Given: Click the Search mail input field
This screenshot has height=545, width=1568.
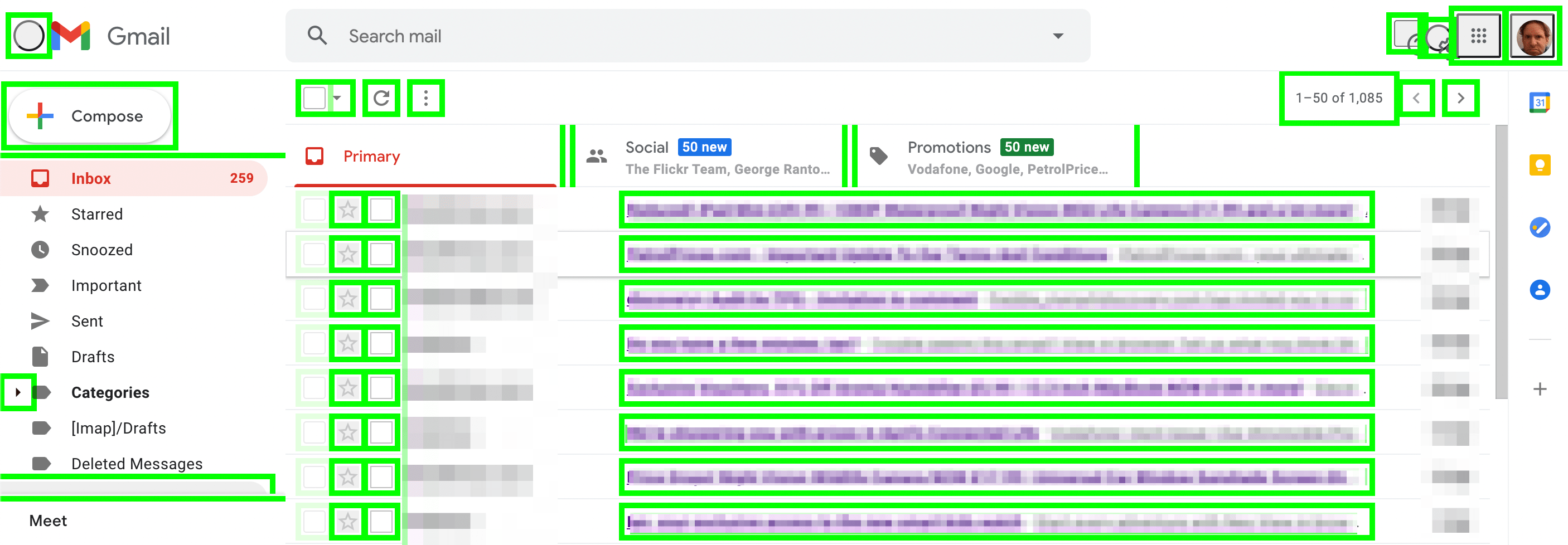Looking at the screenshot, I should pyautogui.click(x=688, y=36).
